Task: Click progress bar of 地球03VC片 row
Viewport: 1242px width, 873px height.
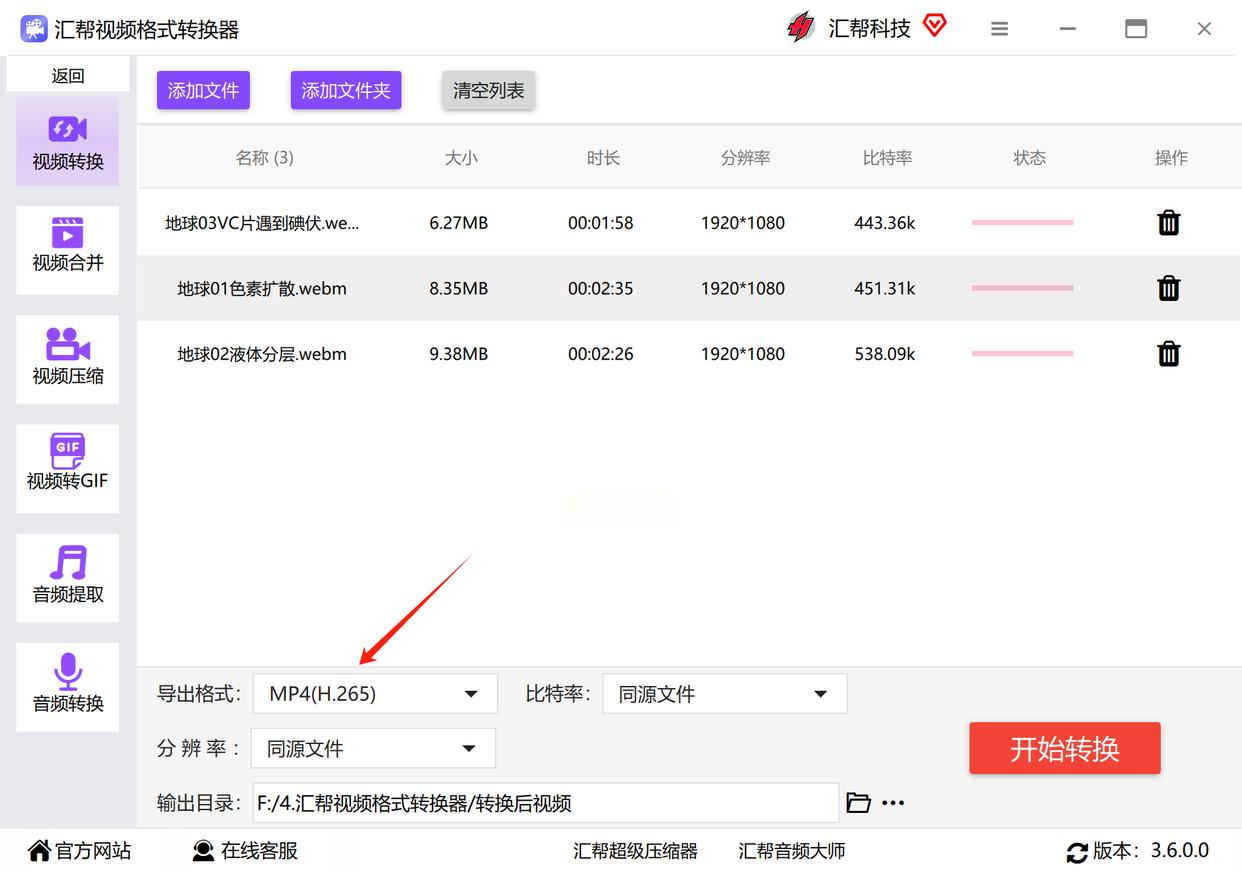Action: tap(1022, 223)
